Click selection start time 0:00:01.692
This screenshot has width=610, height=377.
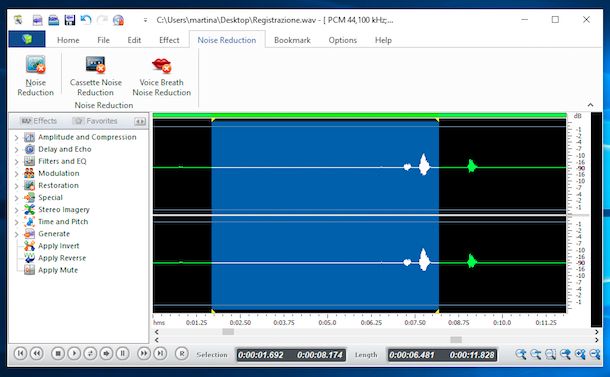click(x=261, y=355)
